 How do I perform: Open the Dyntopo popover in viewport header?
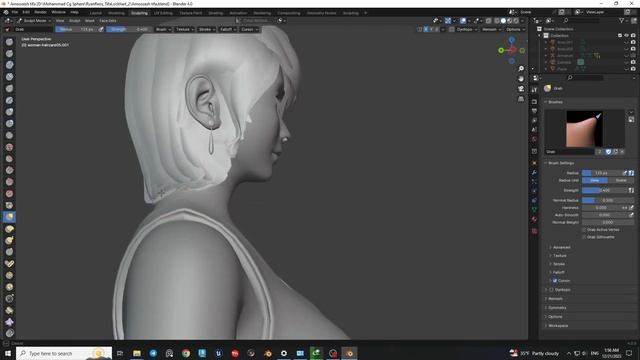point(467,29)
